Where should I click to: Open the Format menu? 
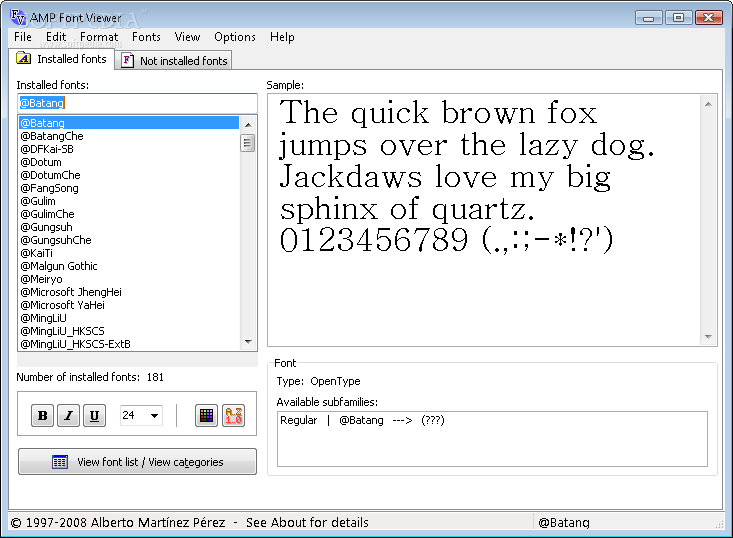[x=99, y=37]
